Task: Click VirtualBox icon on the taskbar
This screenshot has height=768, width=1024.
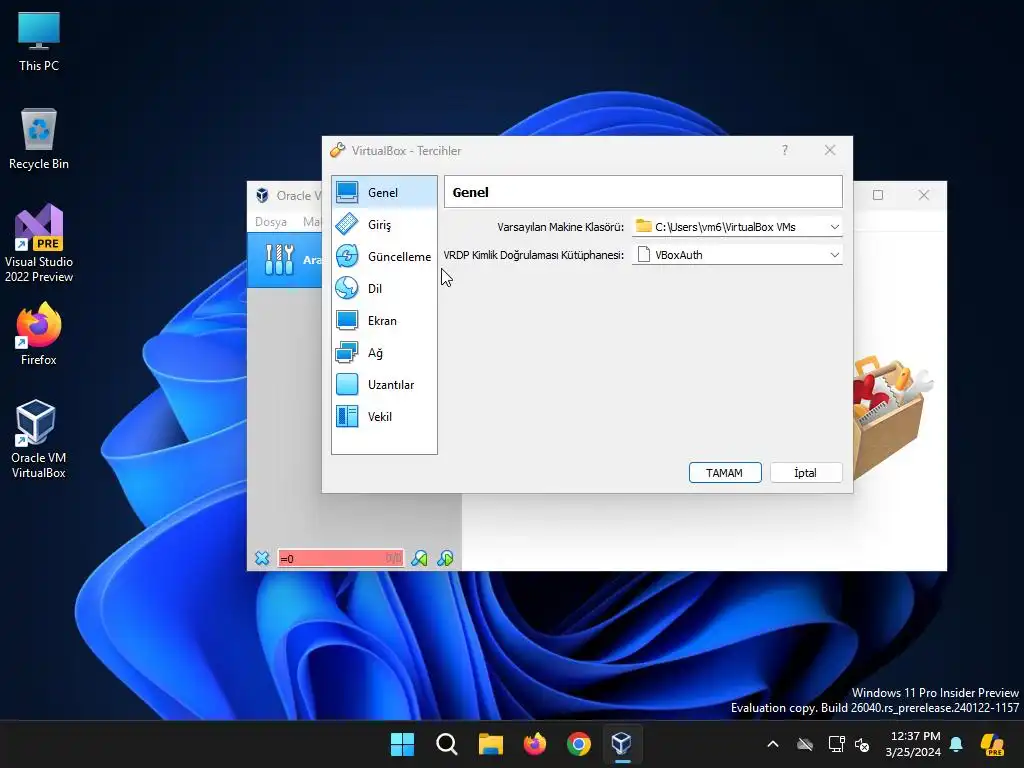Action: pos(622,744)
